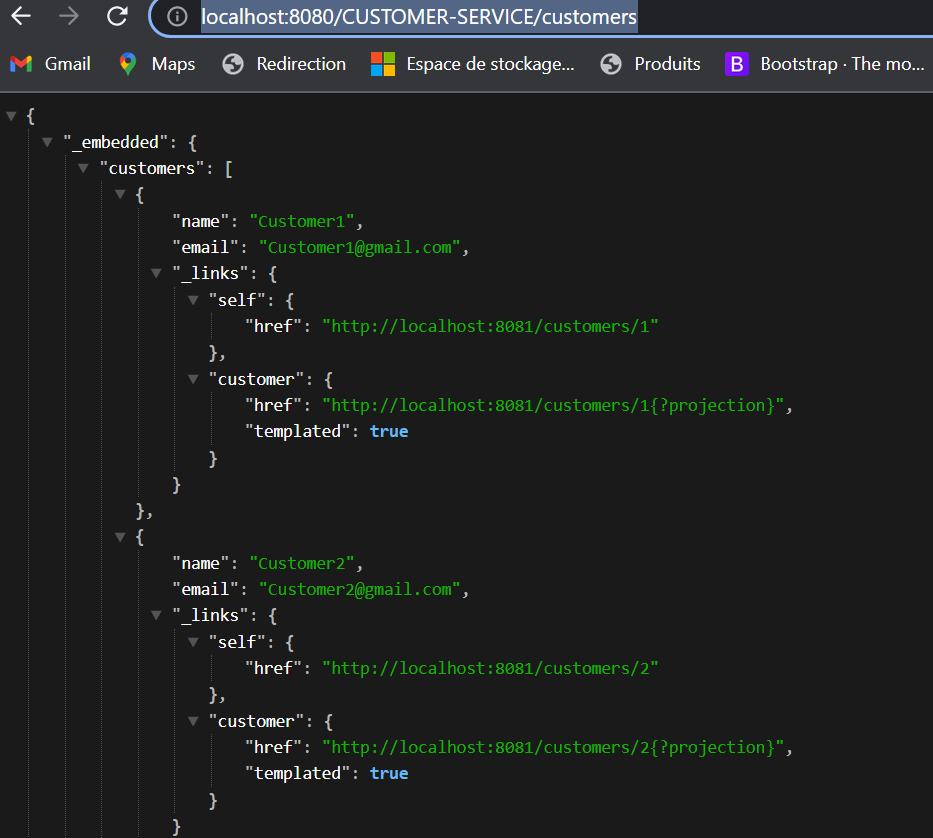Image resolution: width=933 pixels, height=838 pixels.
Task: Select the URL in the address bar
Action: click(419, 17)
